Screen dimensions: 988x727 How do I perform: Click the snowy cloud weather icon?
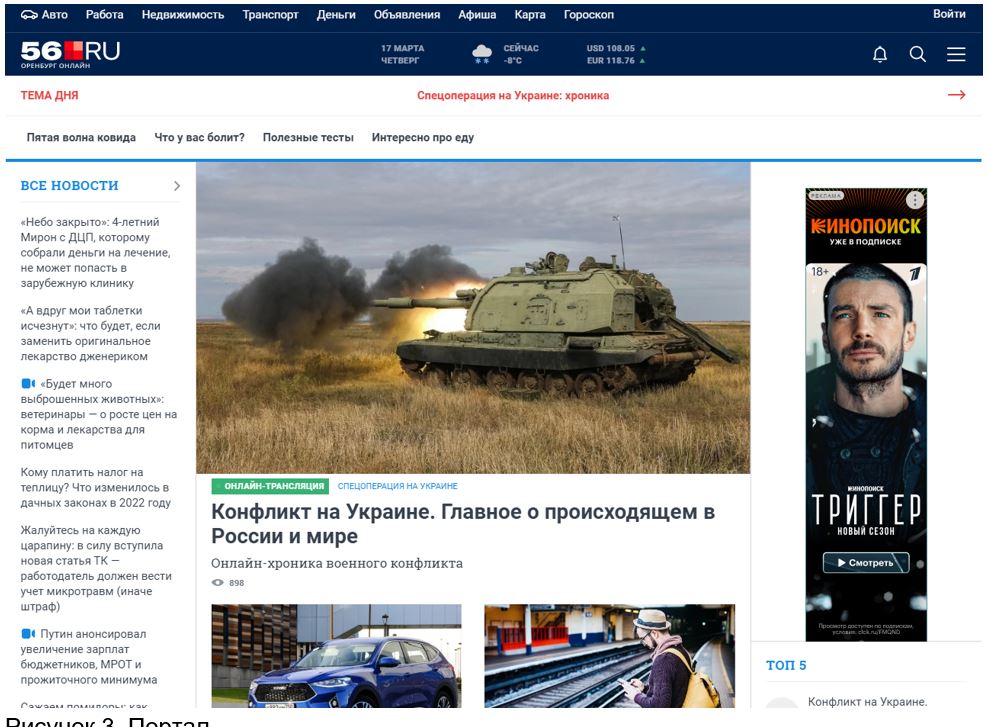click(x=483, y=52)
